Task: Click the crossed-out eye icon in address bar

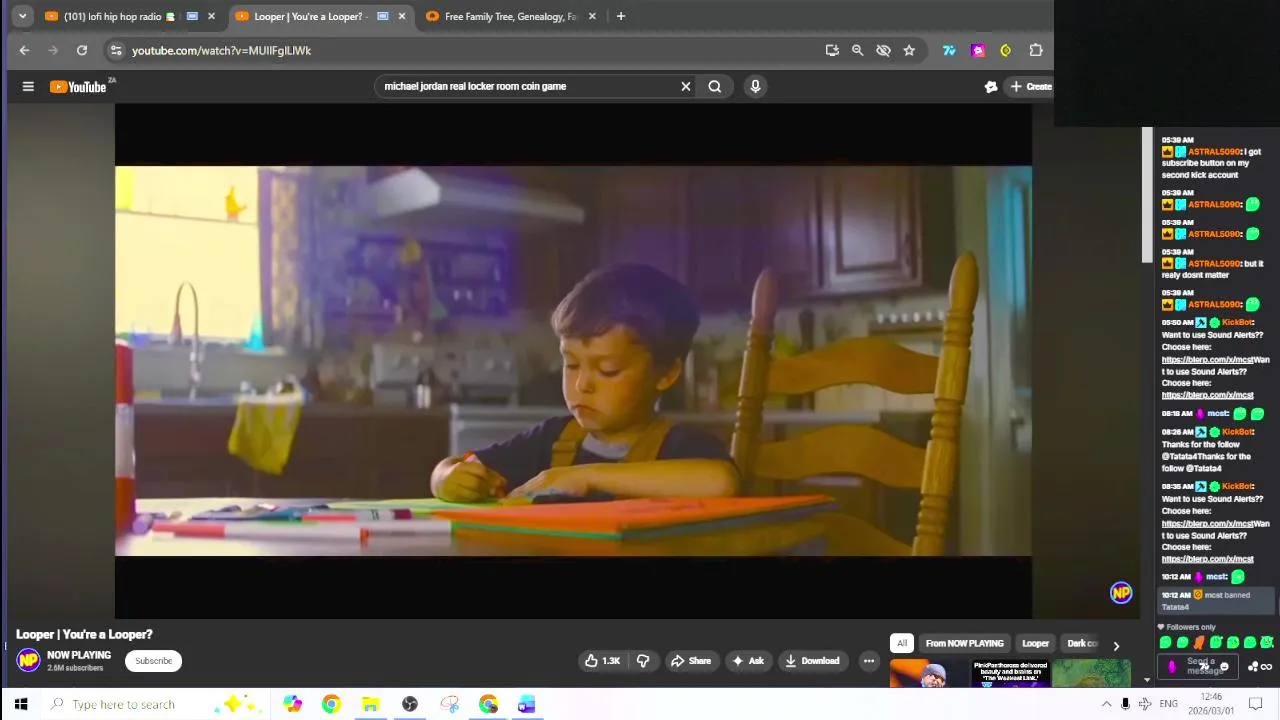Action: click(883, 50)
